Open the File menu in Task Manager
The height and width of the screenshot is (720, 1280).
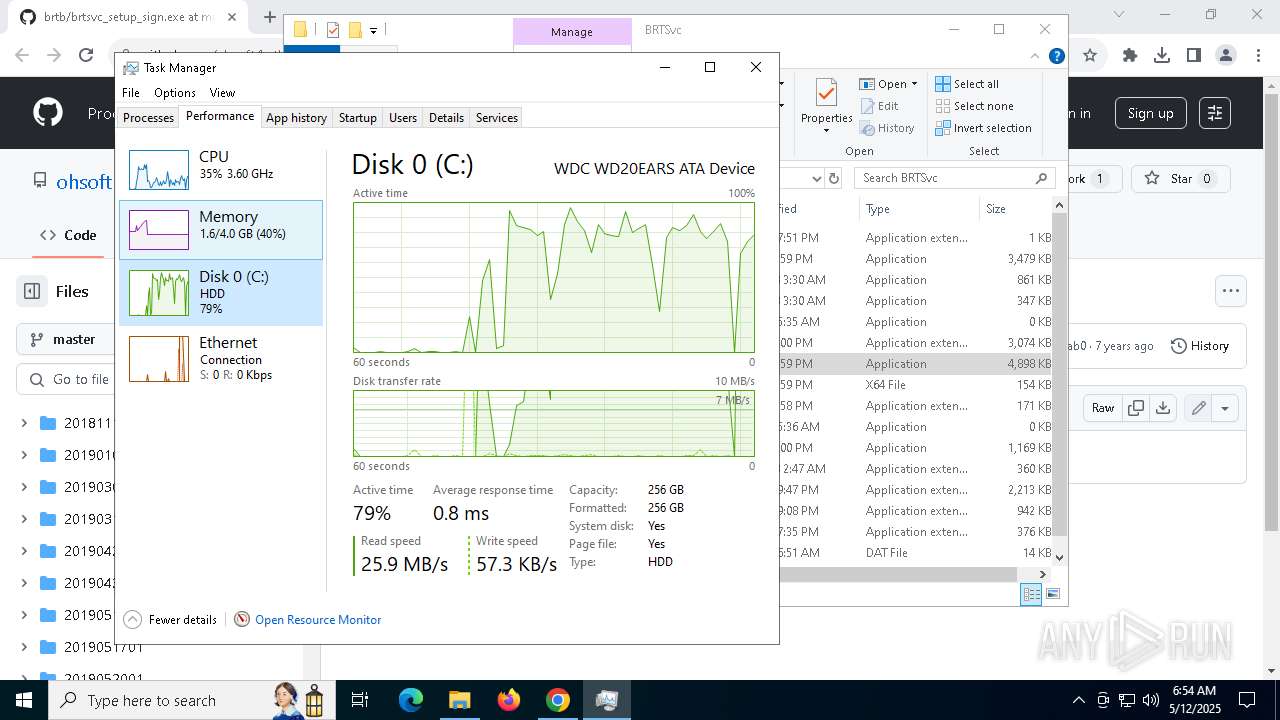click(131, 93)
